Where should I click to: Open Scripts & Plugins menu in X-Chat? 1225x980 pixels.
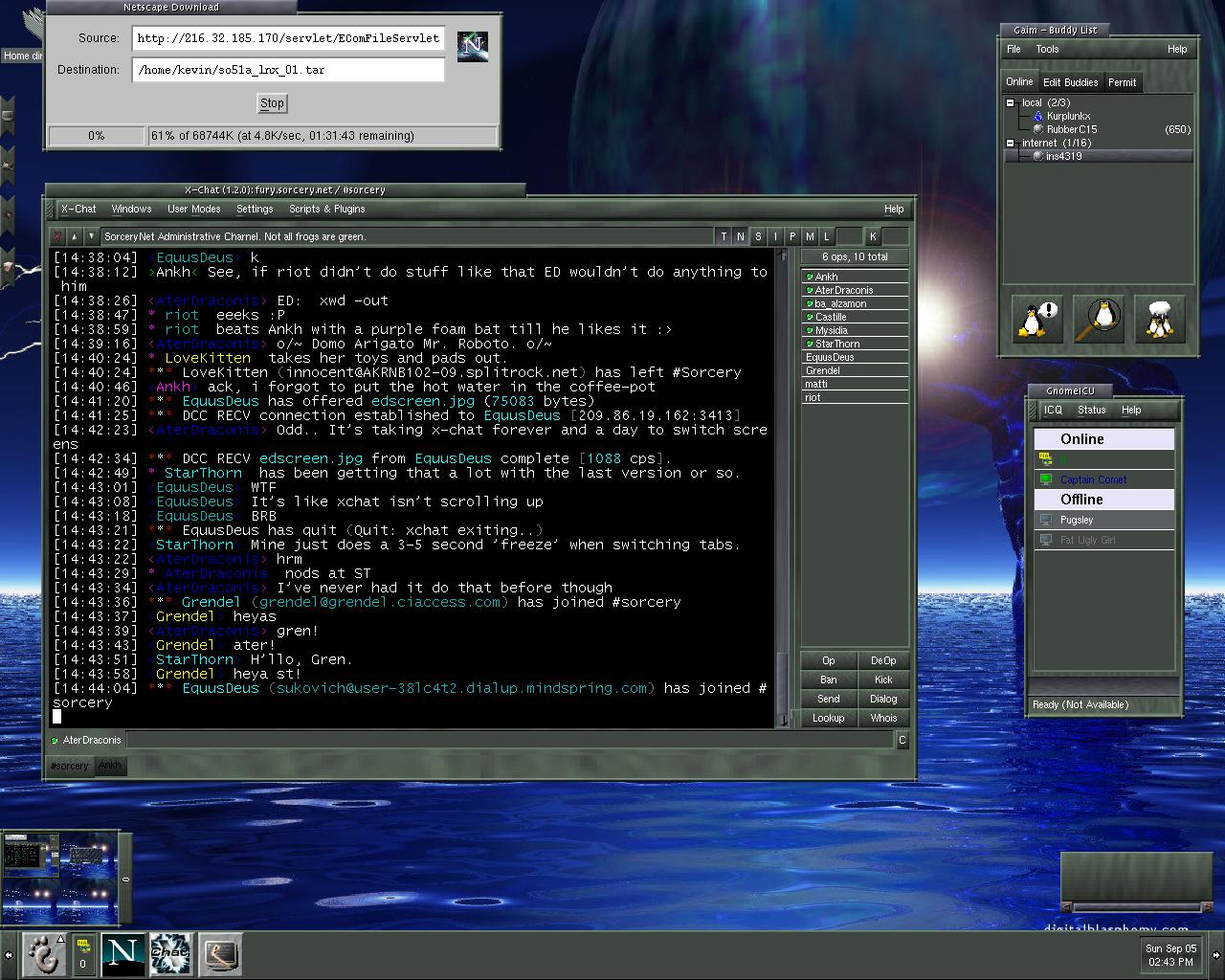click(327, 209)
